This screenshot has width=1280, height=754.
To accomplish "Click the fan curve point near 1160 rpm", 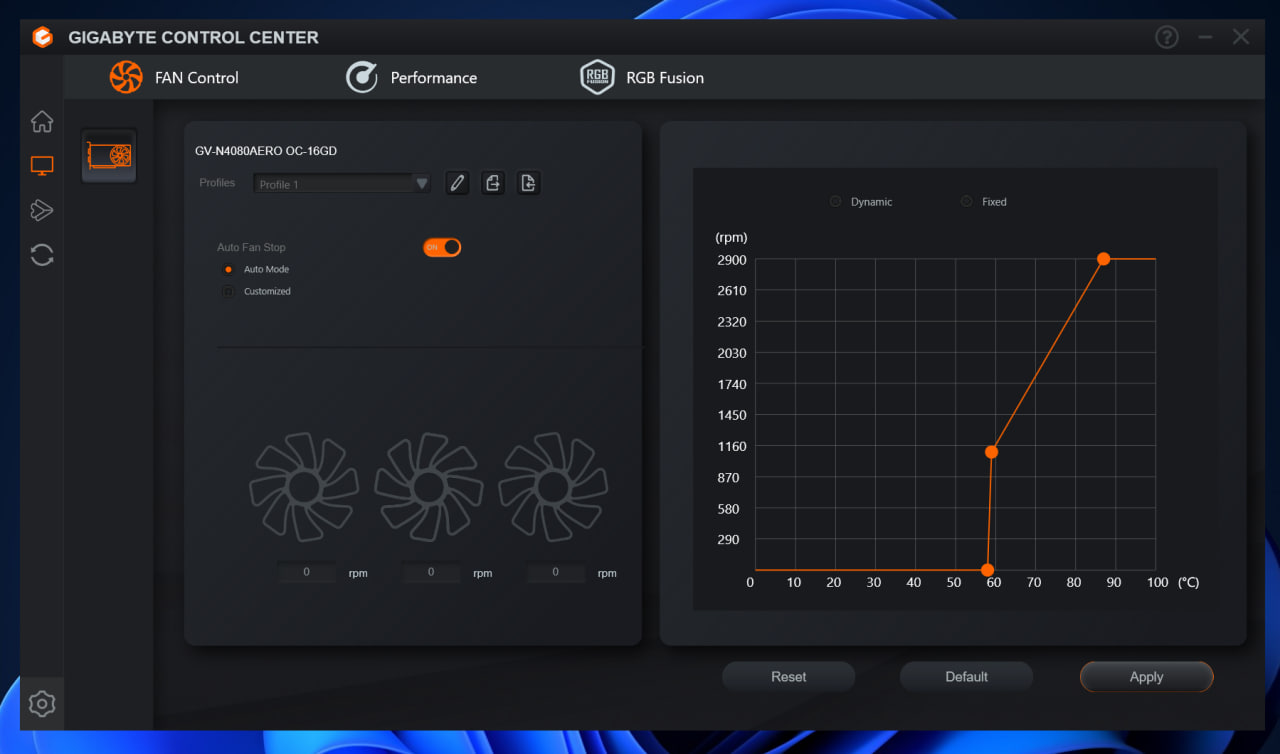I will point(992,452).
